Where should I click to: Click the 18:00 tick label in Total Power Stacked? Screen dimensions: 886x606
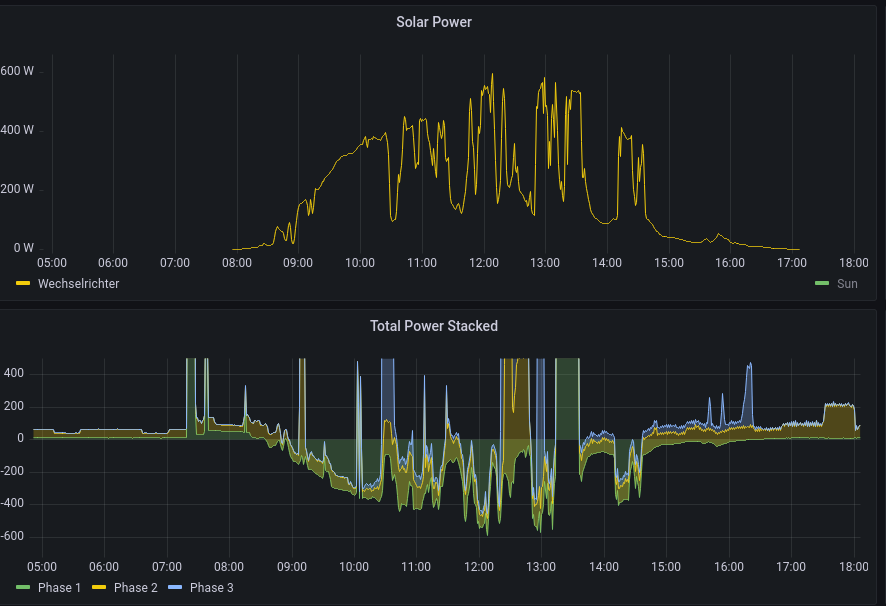tap(853, 567)
